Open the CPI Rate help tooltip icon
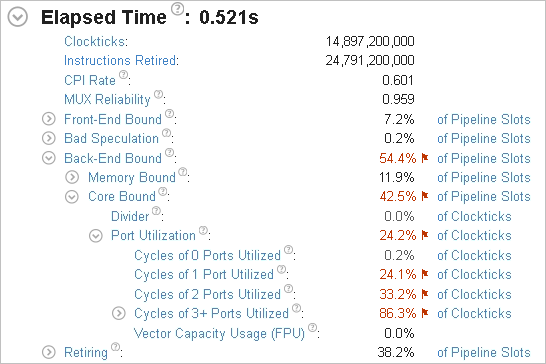 [124, 75]
